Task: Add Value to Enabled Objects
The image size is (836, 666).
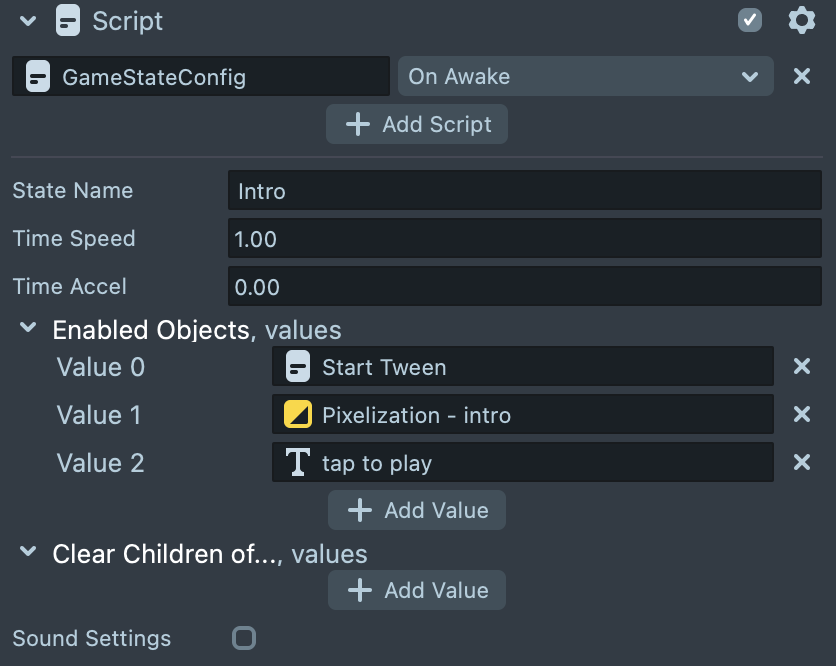Action: click(x=417, y=510)
